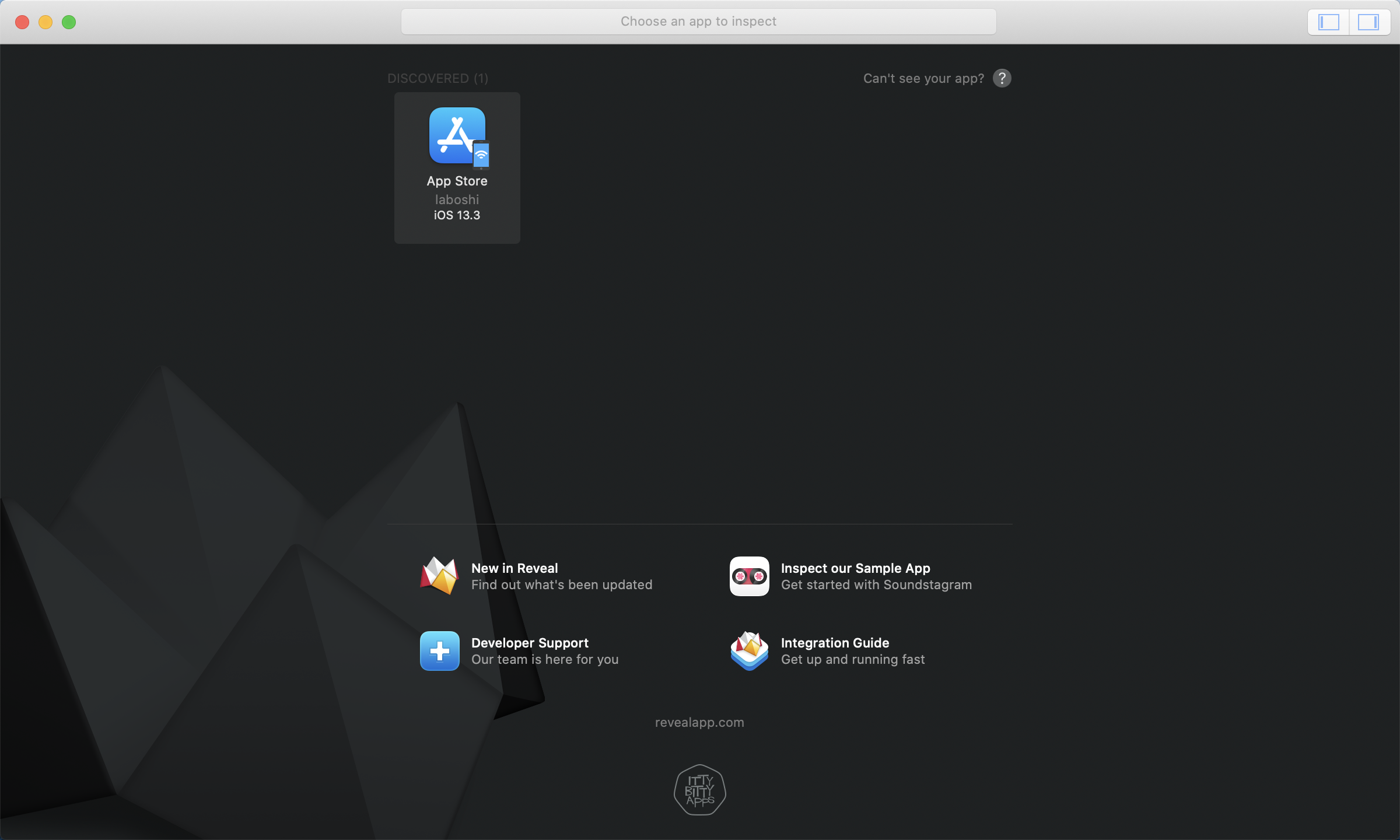
Task: Click "Our team is here for you" text
Action: click(545, 659)
